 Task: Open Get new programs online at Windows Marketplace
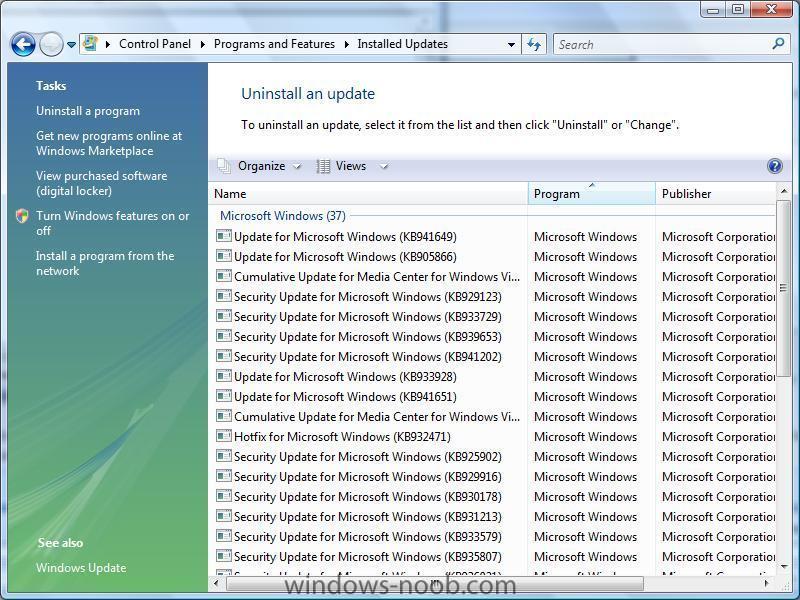(x=109, y=143)
